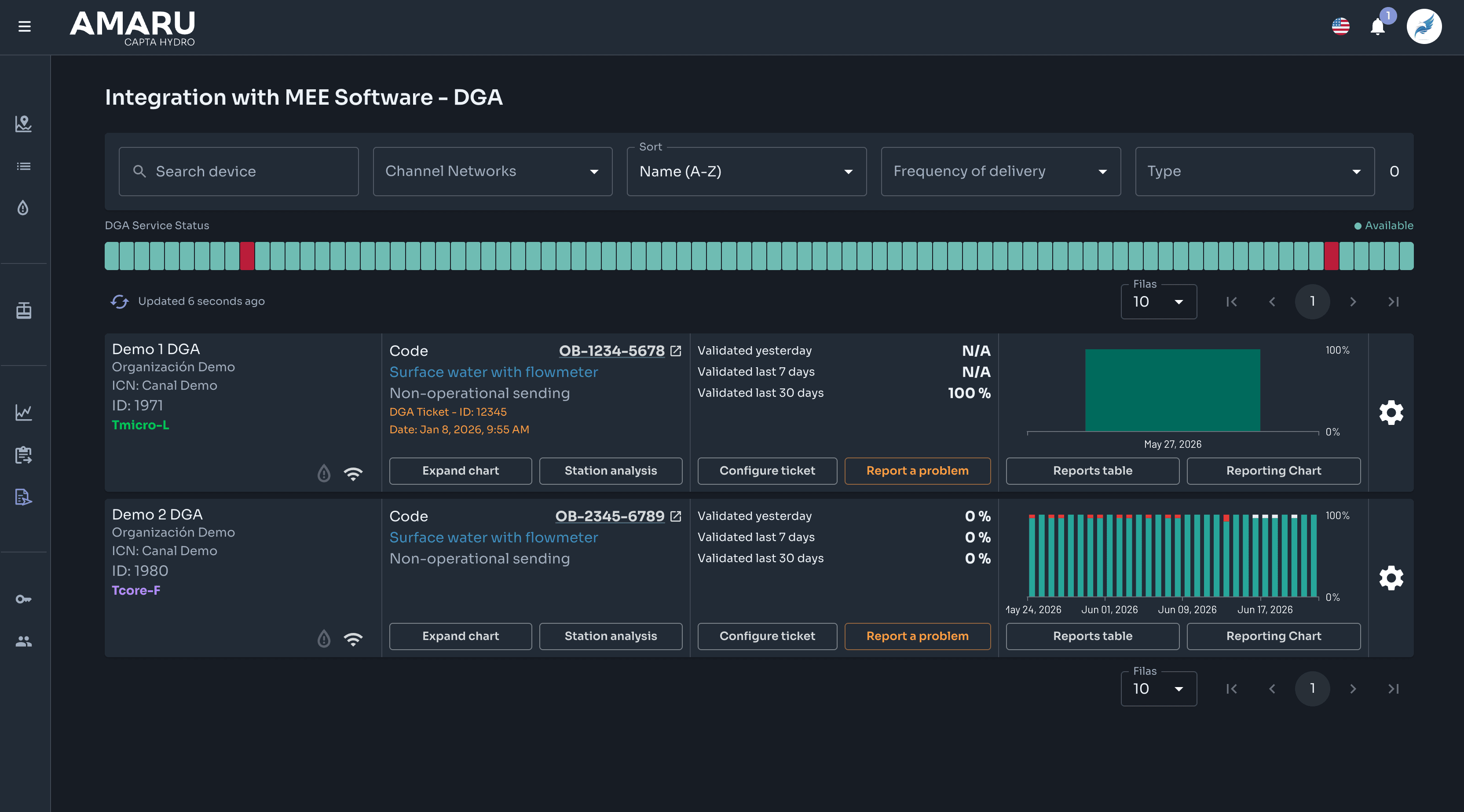
Task: Open the notifications bell
Action: pyautogui.click(x=1378, y=27)
